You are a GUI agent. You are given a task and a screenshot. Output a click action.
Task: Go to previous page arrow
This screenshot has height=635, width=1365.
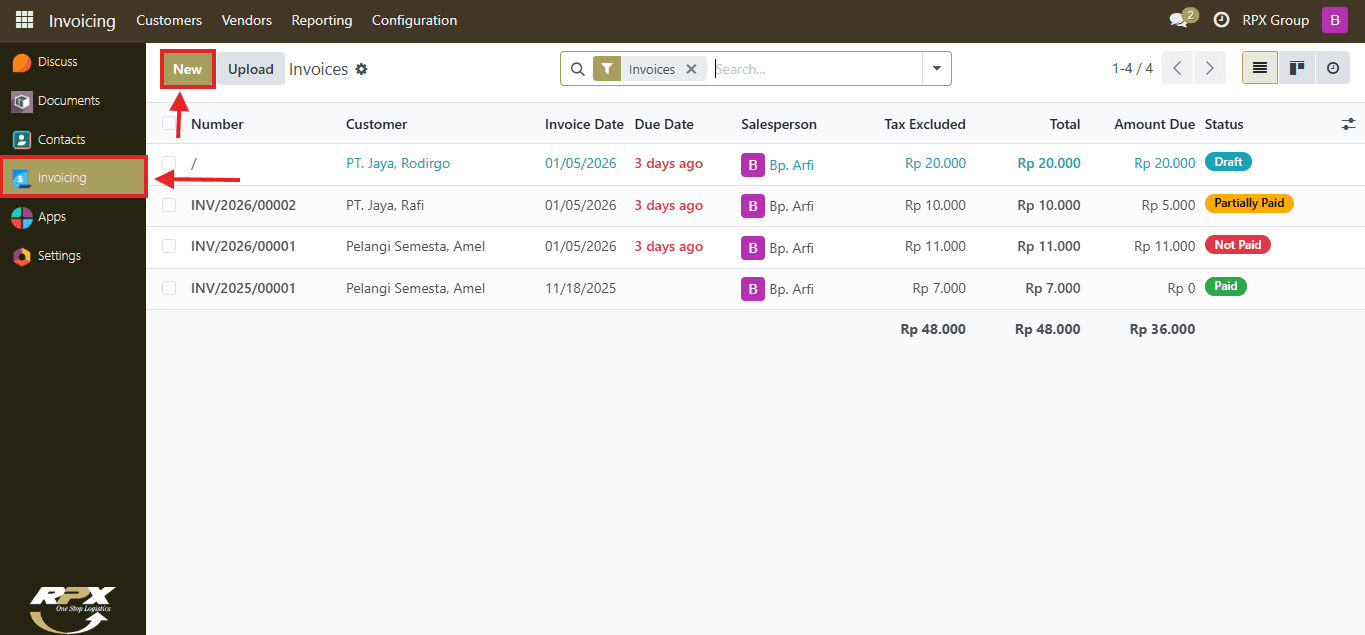[x=1178, y=68]
